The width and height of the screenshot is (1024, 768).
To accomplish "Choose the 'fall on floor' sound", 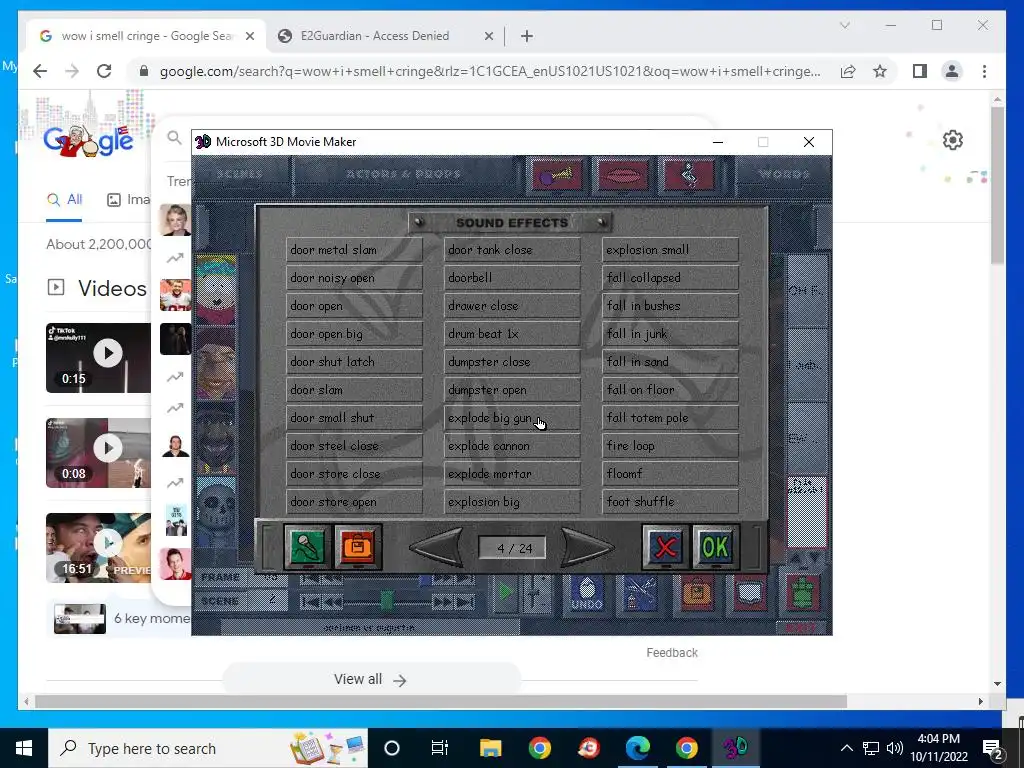I will tap(671, 390).
